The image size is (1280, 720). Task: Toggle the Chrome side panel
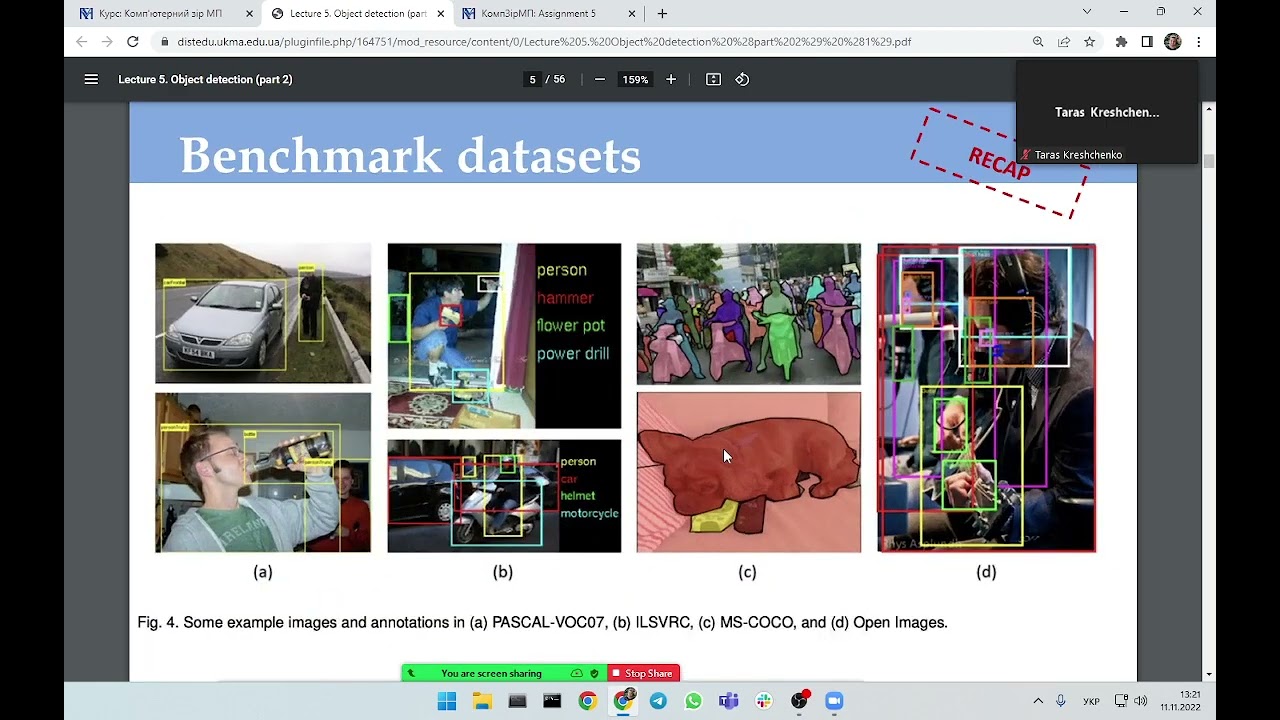(x=1147, y=42)
